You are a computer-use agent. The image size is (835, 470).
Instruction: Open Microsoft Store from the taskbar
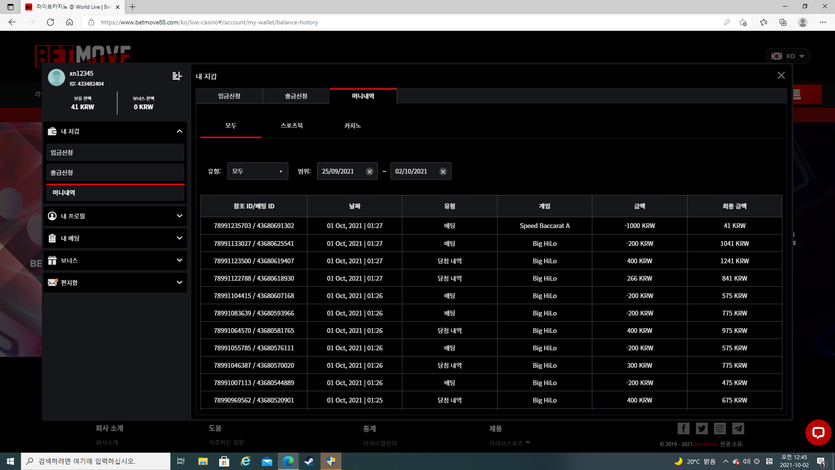pyautogui.click(x=224, y=461)
